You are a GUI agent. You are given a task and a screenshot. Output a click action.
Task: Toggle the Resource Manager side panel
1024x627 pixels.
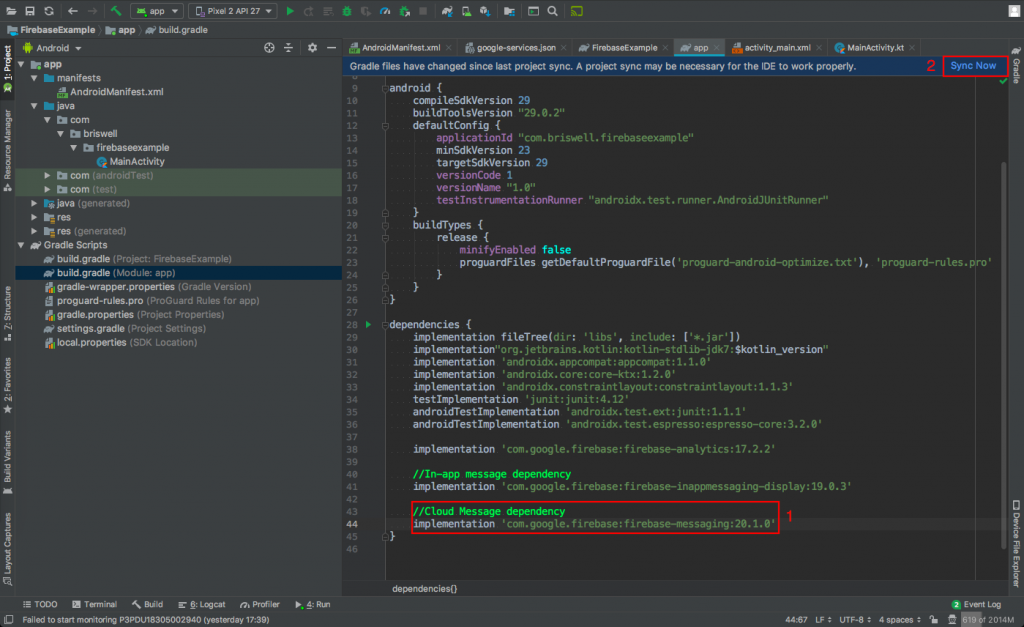(x=8, y=144)
